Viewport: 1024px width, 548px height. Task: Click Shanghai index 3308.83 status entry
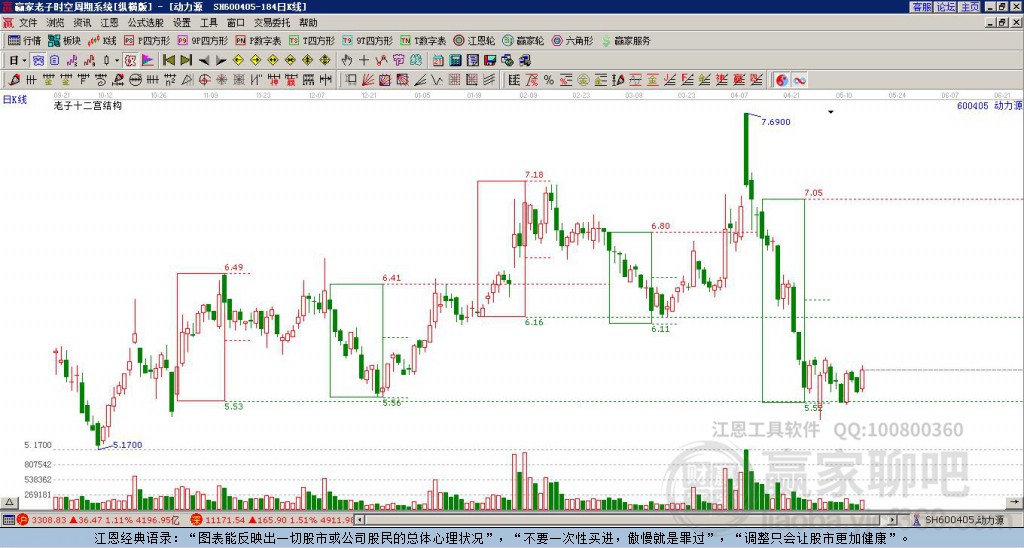98,520
